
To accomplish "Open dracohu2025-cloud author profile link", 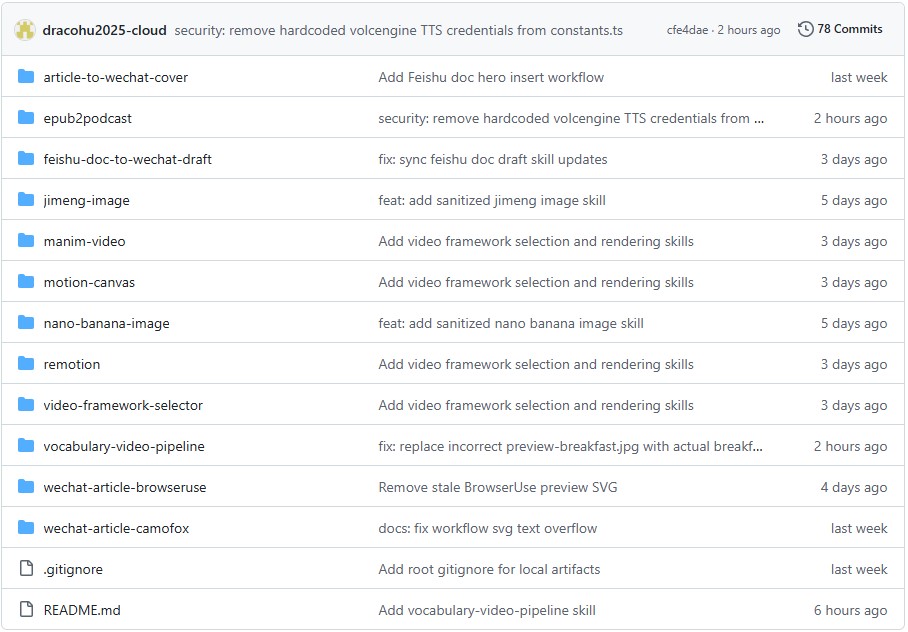I will coord(104,30).
